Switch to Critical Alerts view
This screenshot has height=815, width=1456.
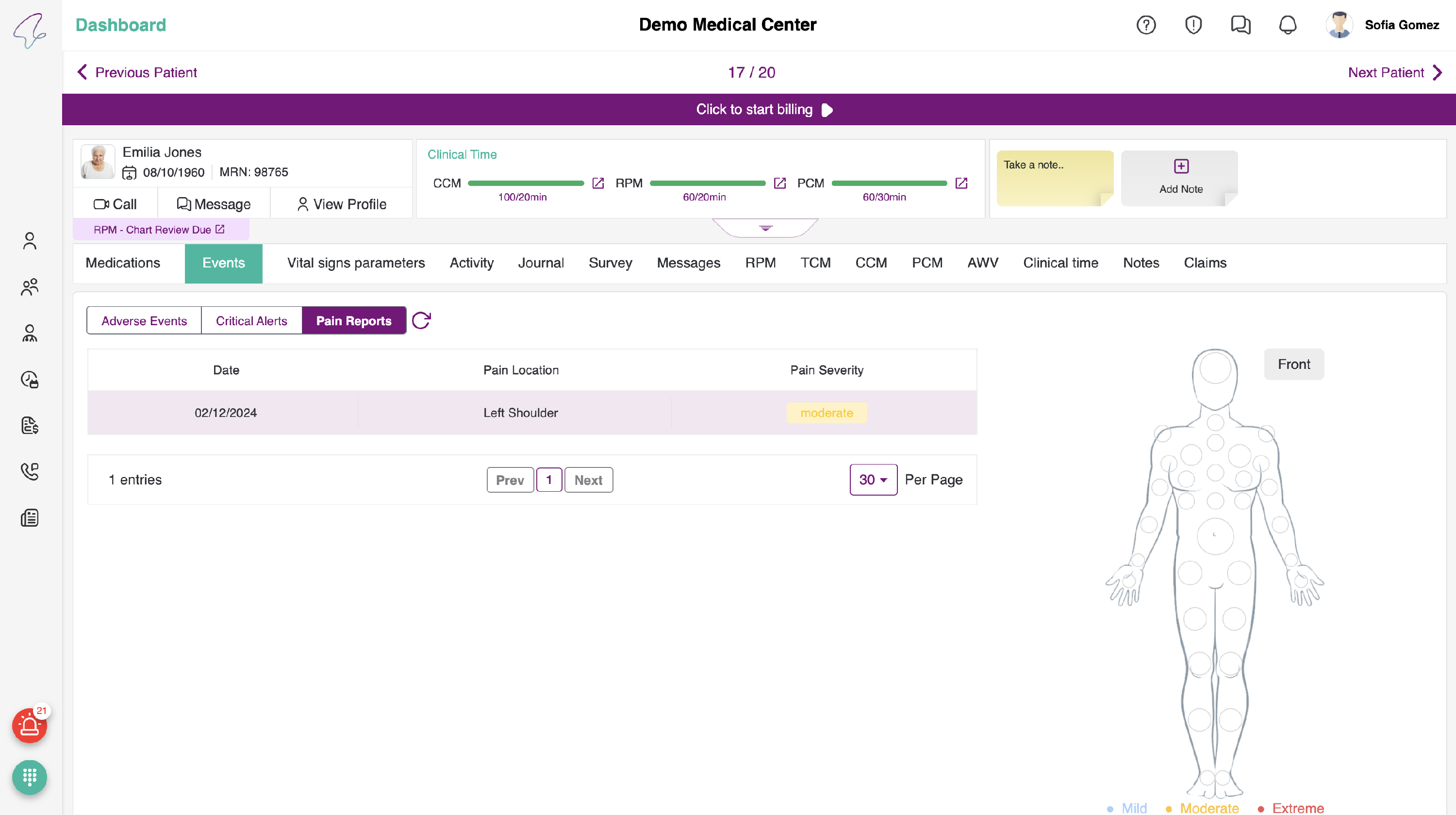[251, 320]
